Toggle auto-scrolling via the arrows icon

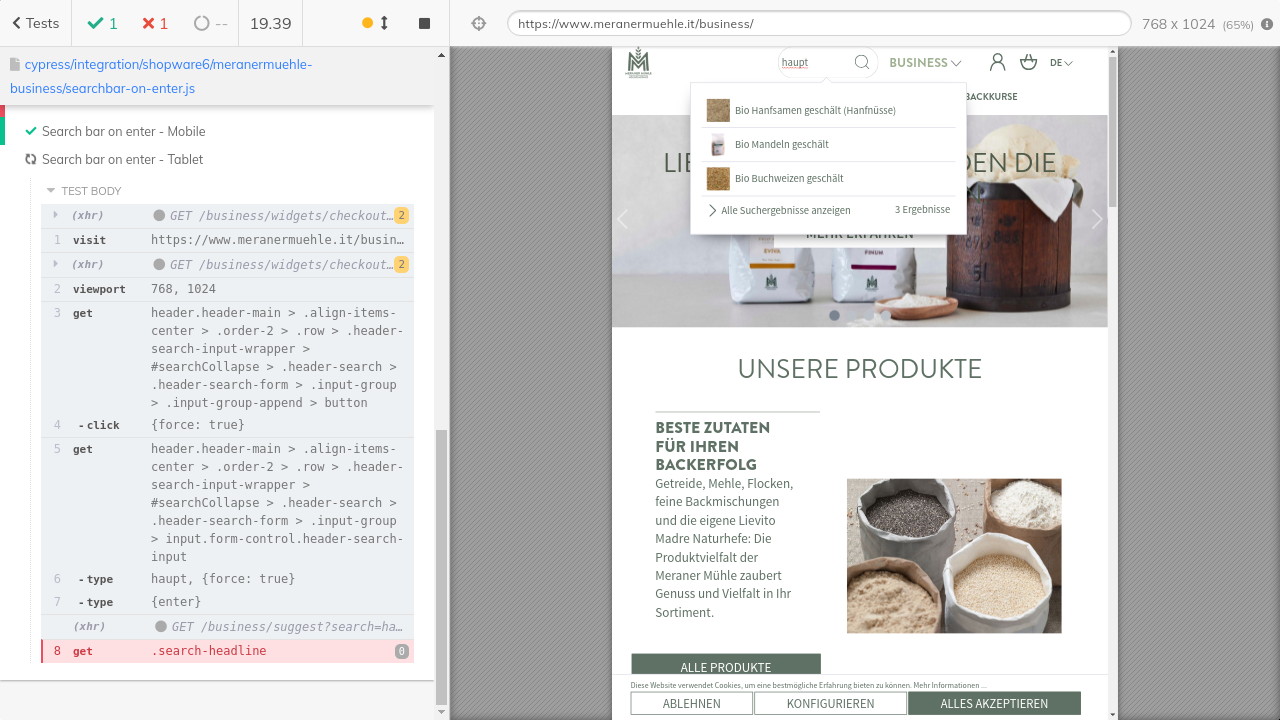[384, 23]
